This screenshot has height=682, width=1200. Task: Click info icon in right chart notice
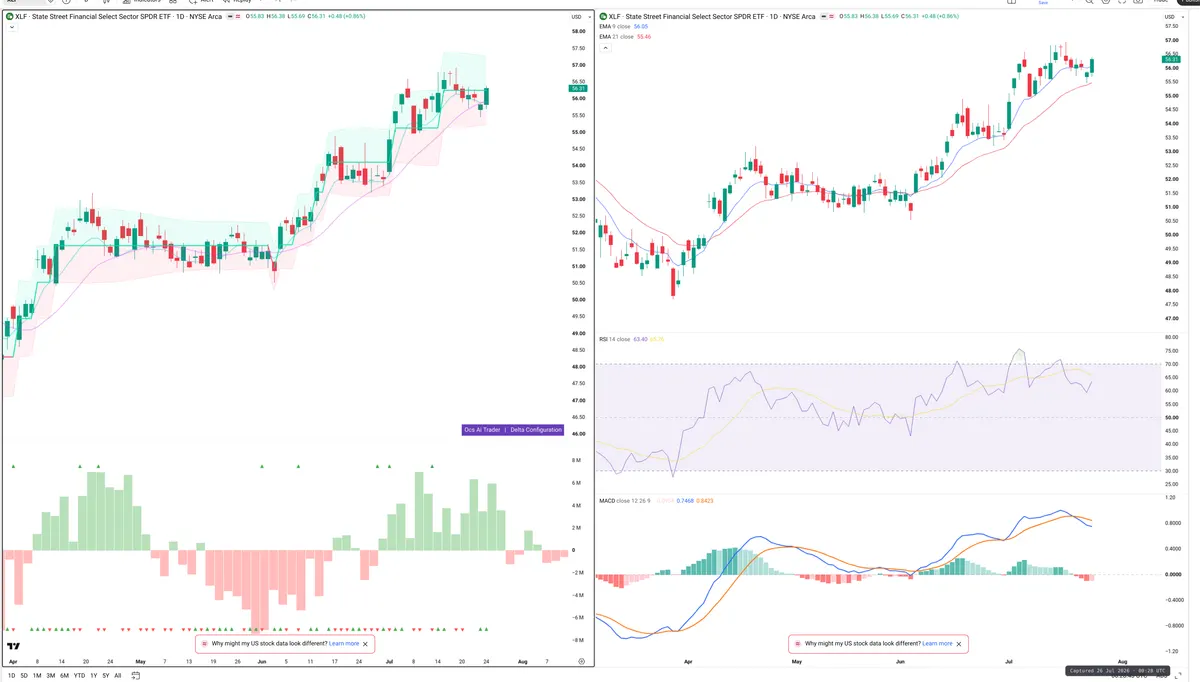point(798,644)
